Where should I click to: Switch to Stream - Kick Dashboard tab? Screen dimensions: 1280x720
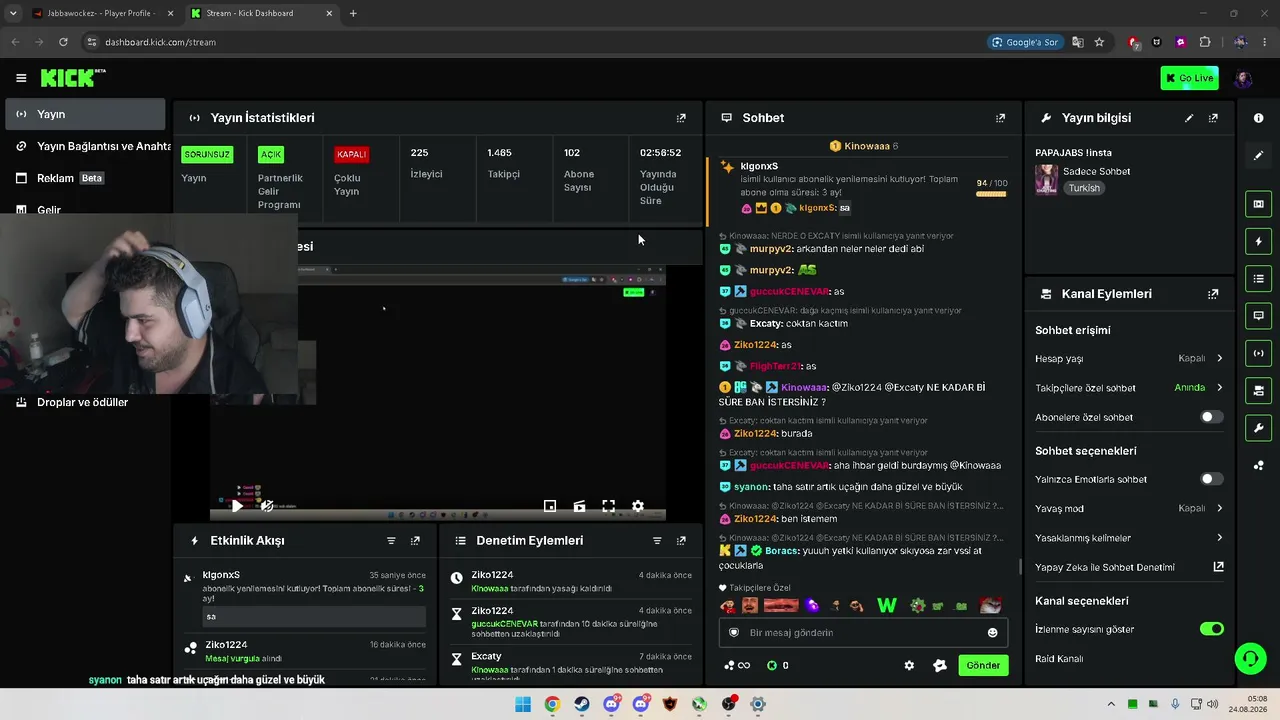pyautogui.click(x=262, y=13)
